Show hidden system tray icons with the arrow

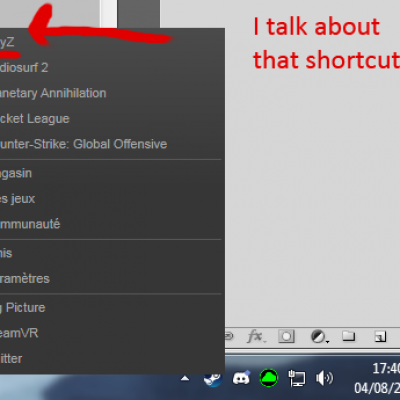pos(185,378)
